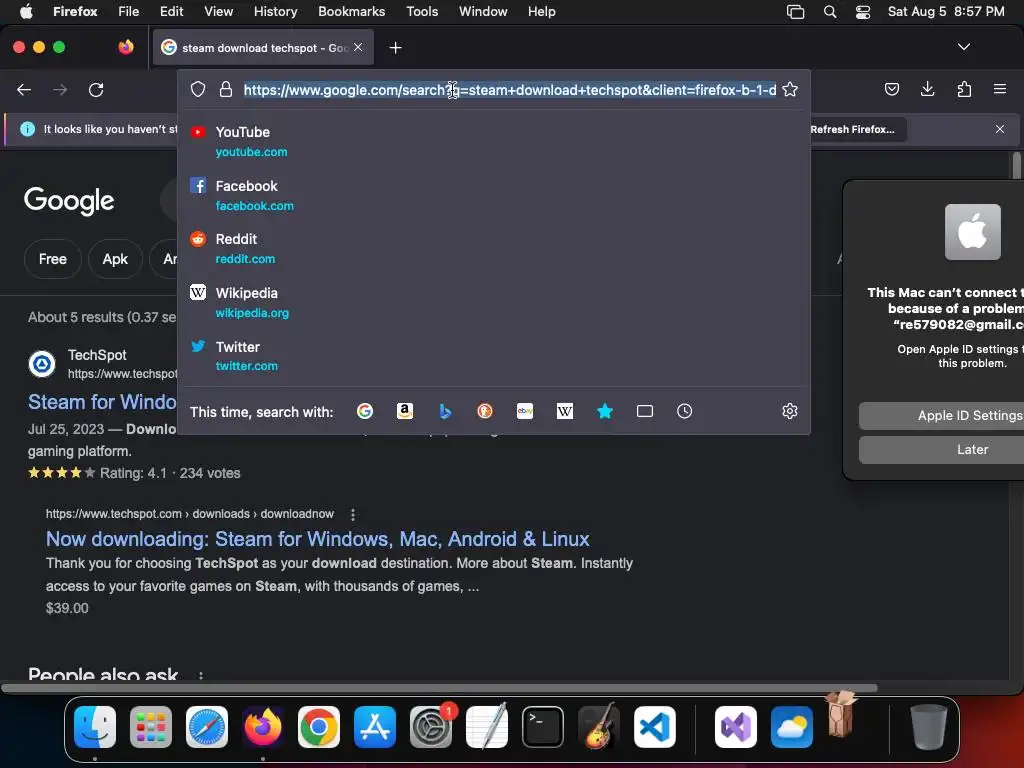Viewport: 1024px width, 768px height.
Task: Expand the list all tabs chevron
Action: click(964, 47)
